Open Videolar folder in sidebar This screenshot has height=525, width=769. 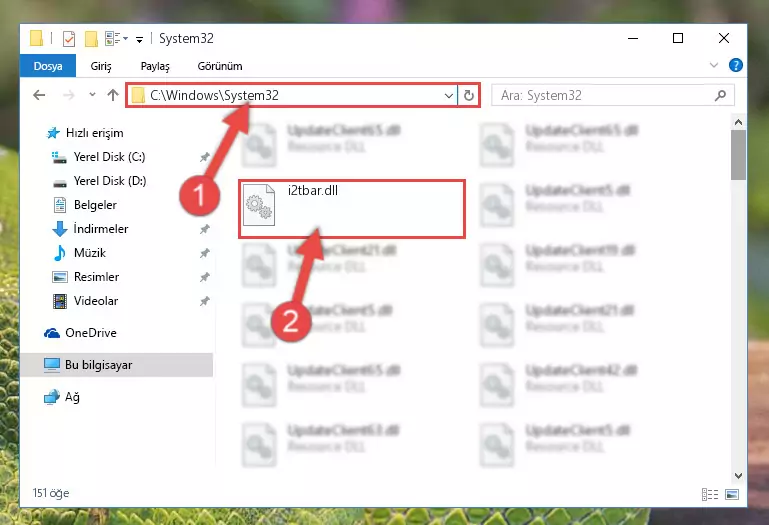96,301
